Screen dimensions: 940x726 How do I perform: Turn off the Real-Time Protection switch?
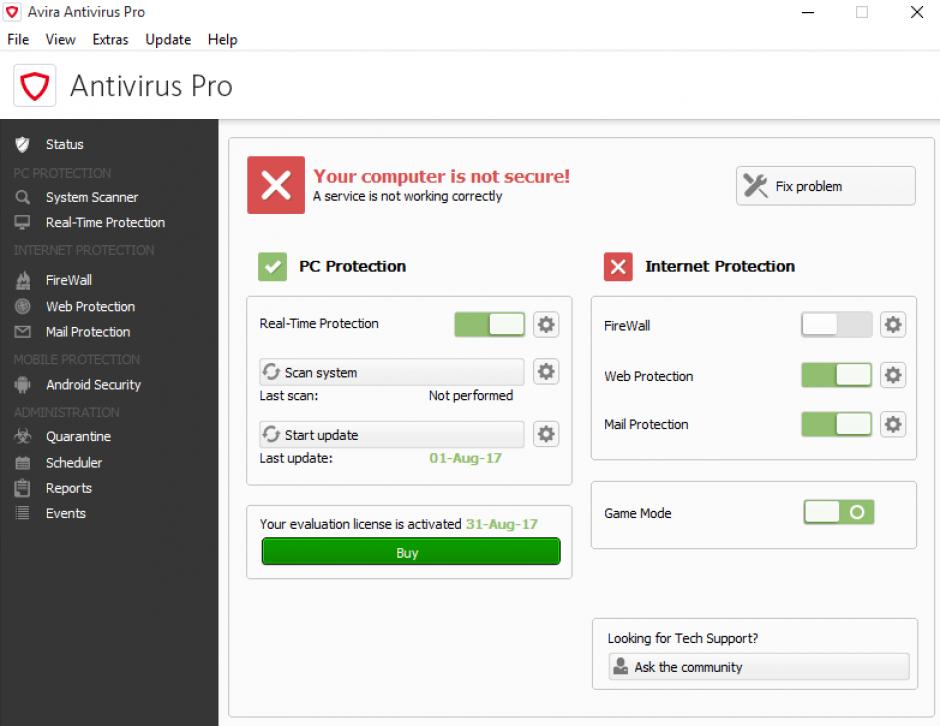click(x=489, y=324)
